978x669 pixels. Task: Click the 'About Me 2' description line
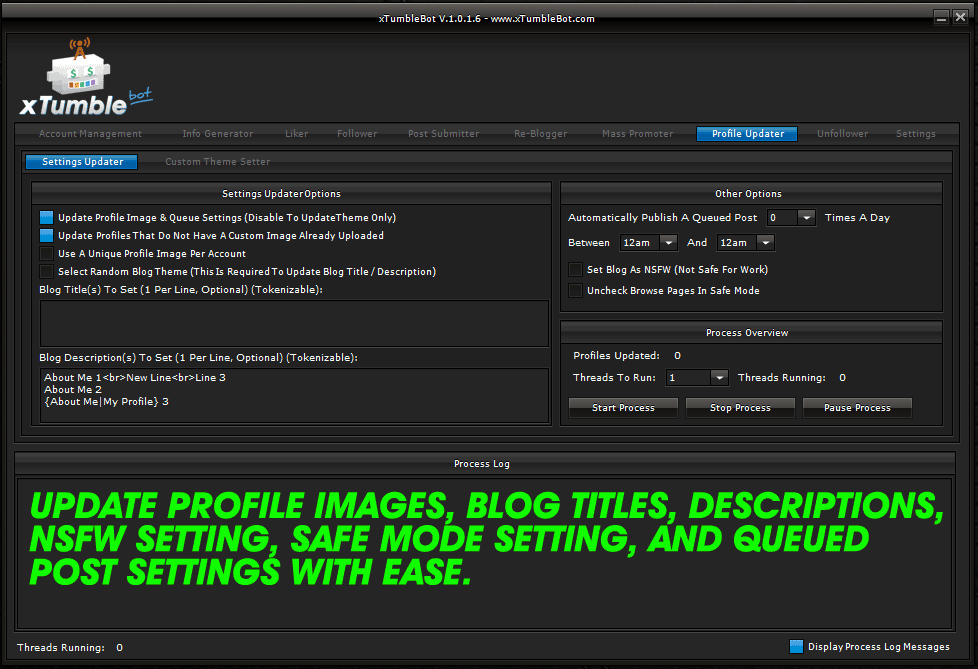73,390
